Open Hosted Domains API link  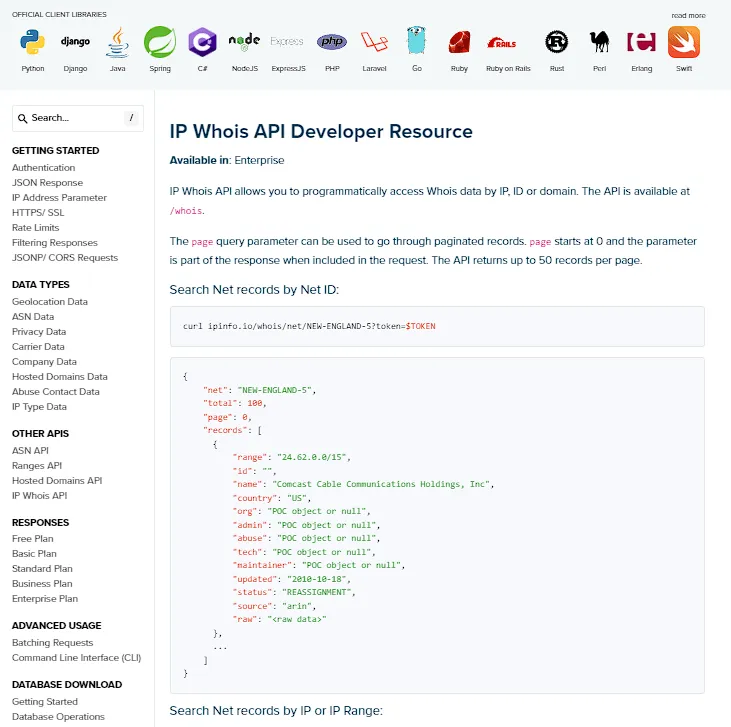click(x=57, y=480)
